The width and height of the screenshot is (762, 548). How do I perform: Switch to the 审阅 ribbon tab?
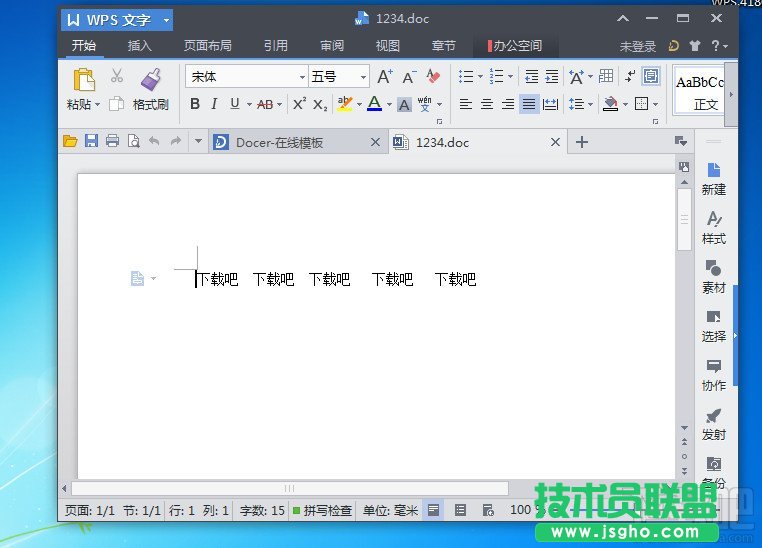[x=332, y=46]
